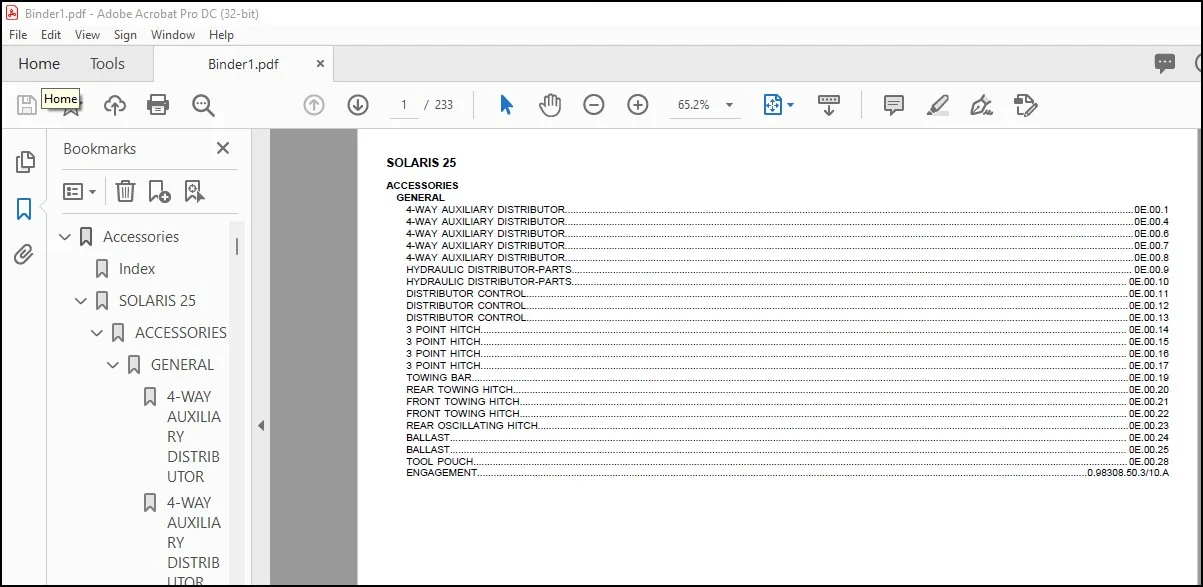This screenshot has height=587, width=1203.
Task: Select the Accessories bookmark label
Action: 141,237
